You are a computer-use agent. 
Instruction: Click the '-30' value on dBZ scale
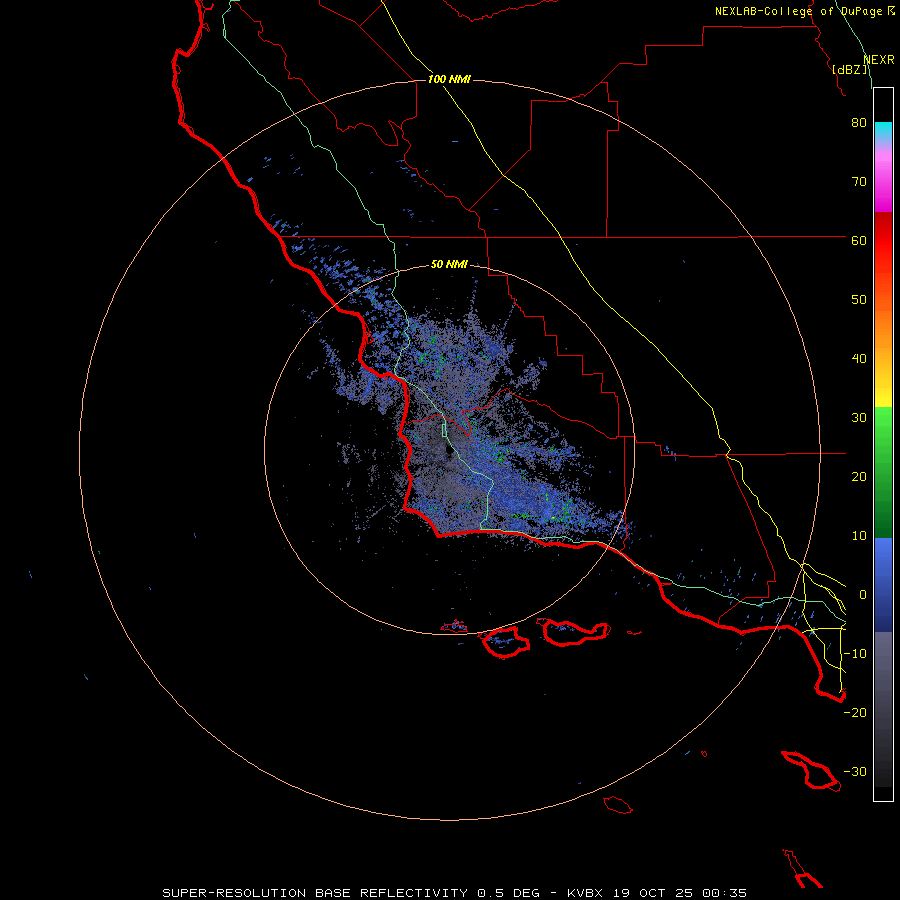pyautogui.click(x=855, y=772)
